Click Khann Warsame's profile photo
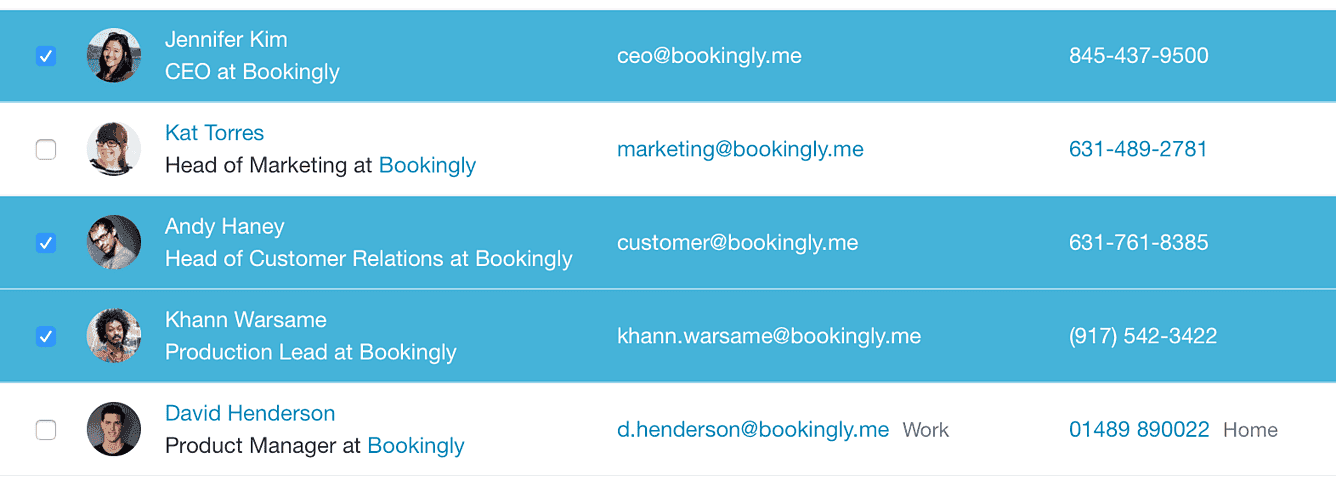 (113, 336)
